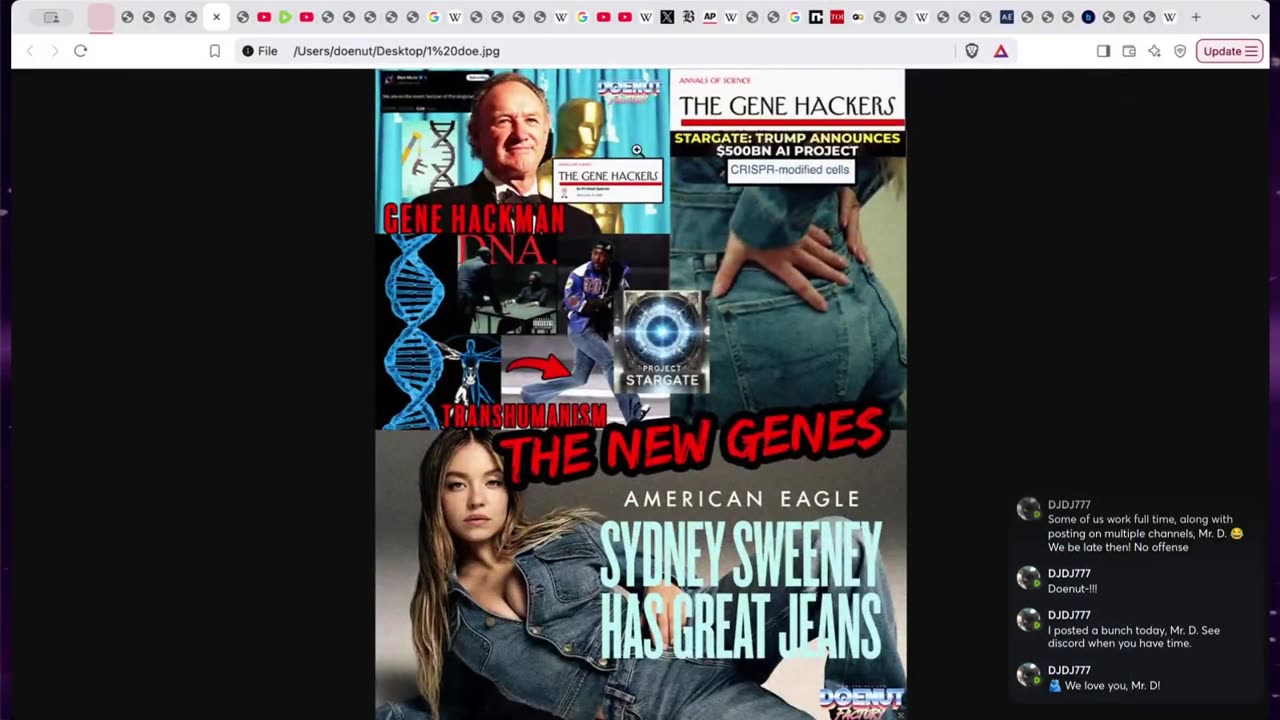Click the 'Some of us work full time' message
Viewport: 1280px width, 720px height.
pos(1145,533)
